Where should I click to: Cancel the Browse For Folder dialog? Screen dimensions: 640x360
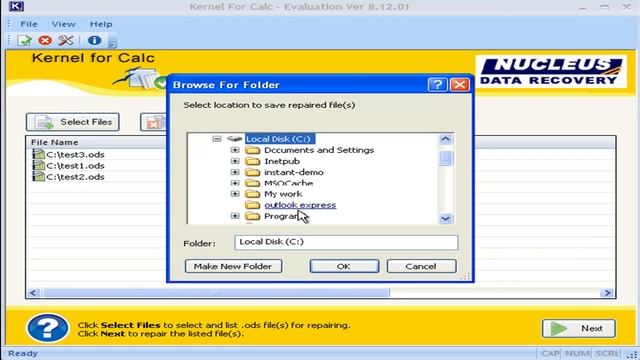coord(421,266)
